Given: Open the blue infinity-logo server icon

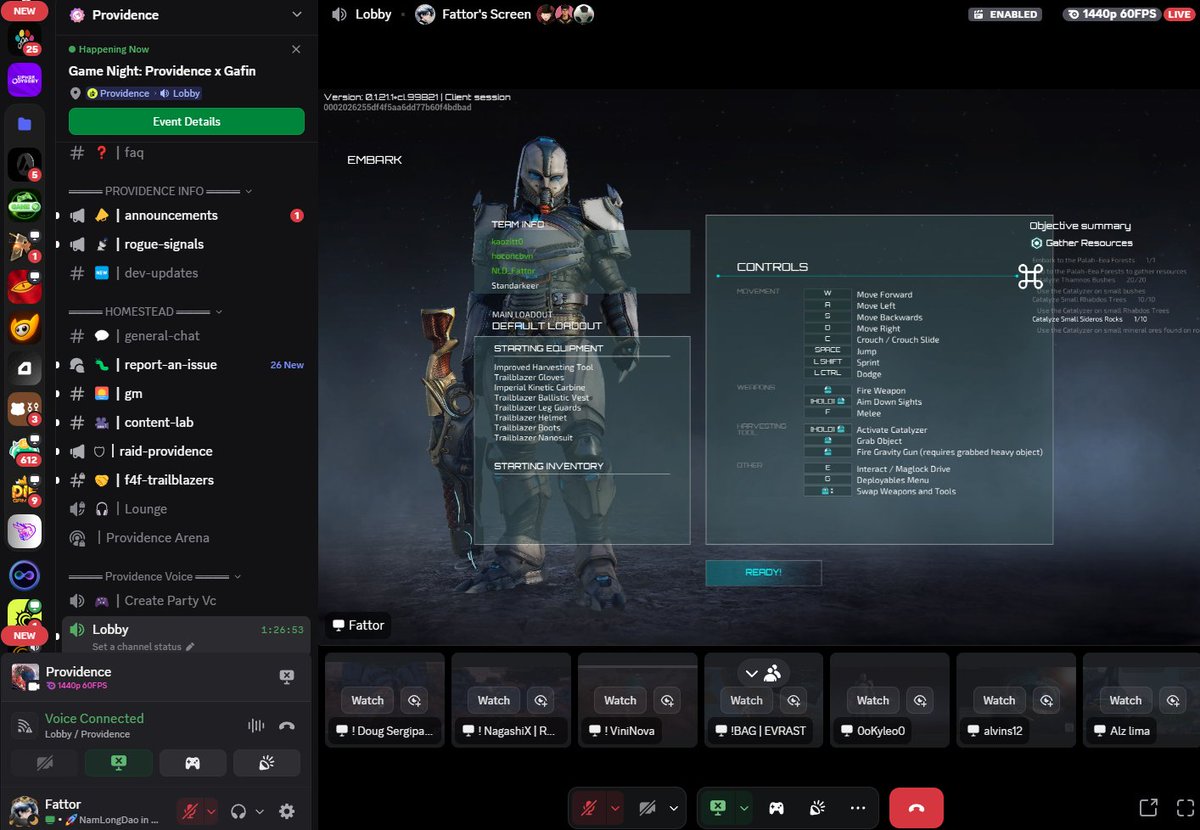Looking at the screenshot, I should click(25, 575).
